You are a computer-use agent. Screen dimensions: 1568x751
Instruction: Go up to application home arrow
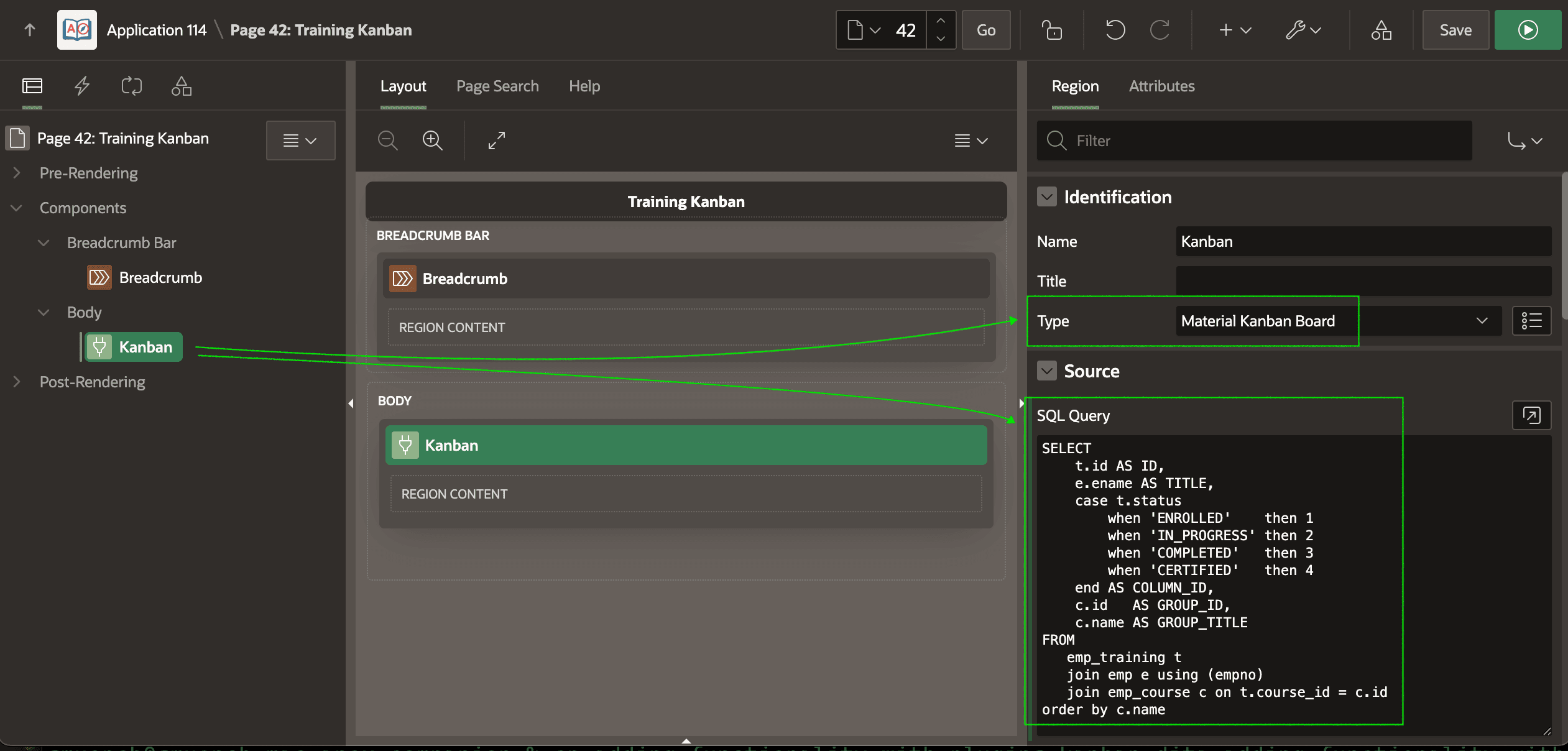pos(30,30)
